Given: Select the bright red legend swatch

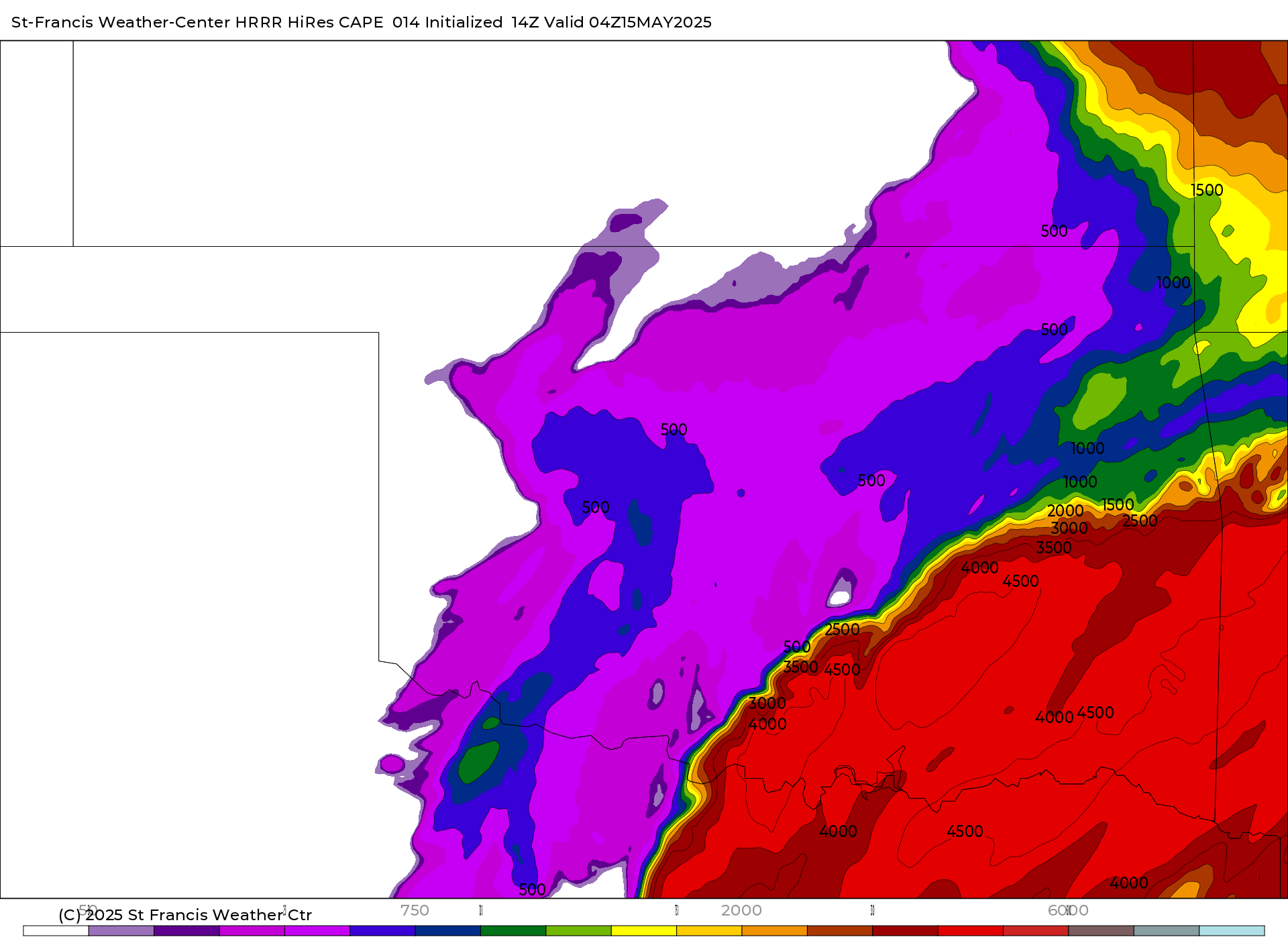Looking at the screenshot, I should tap(971, 930).
